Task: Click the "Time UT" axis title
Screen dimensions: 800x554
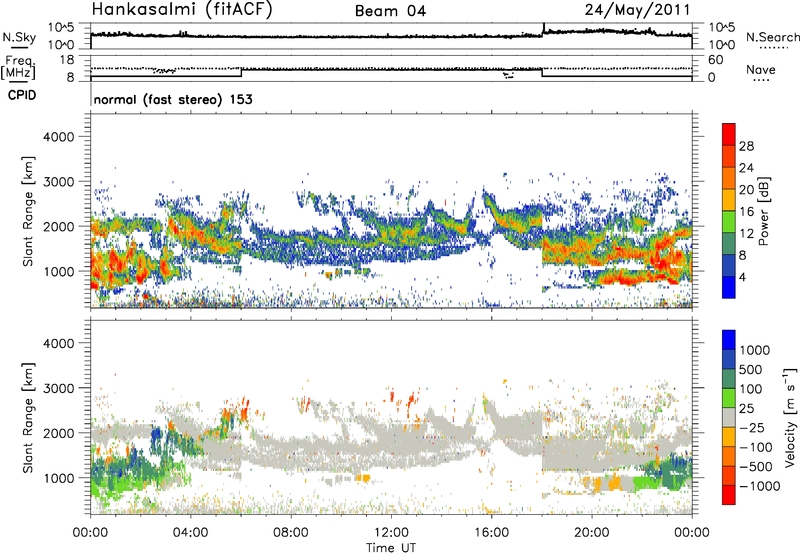Action: tap(391, 548)
